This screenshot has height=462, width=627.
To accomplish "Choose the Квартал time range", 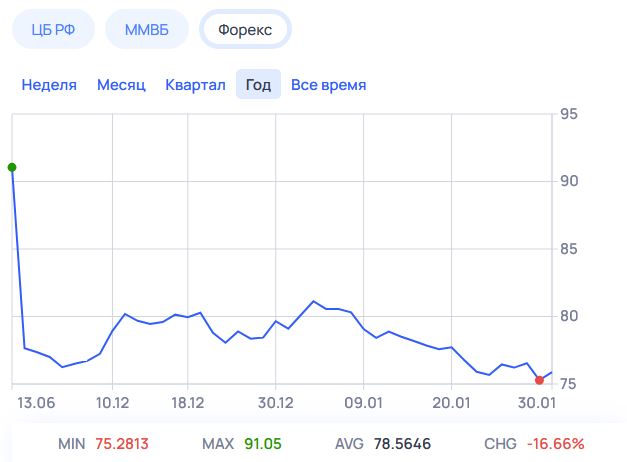I will point(195,85).
